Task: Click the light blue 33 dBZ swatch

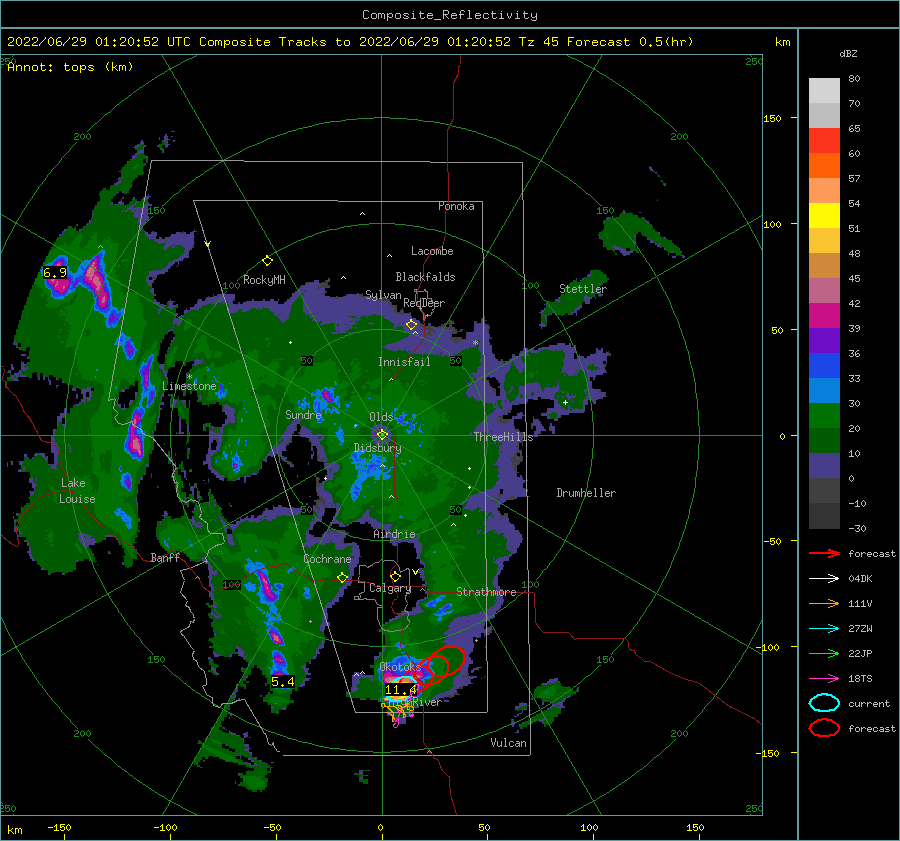Action: [824, 391]
